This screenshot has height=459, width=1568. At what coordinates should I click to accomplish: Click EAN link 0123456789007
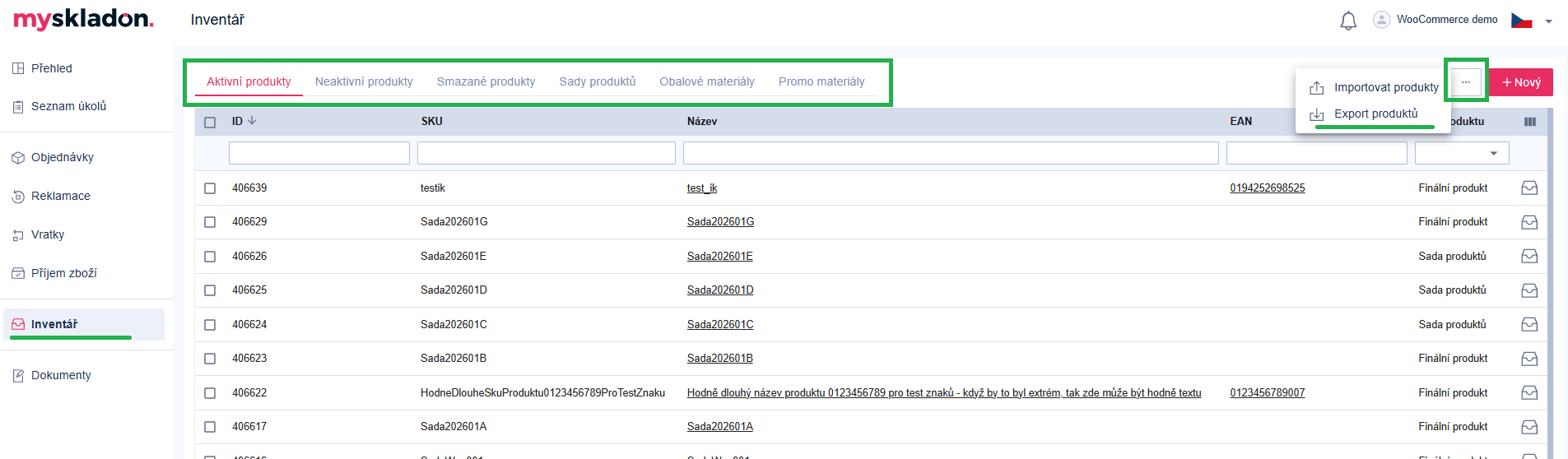pos(1268,393)
